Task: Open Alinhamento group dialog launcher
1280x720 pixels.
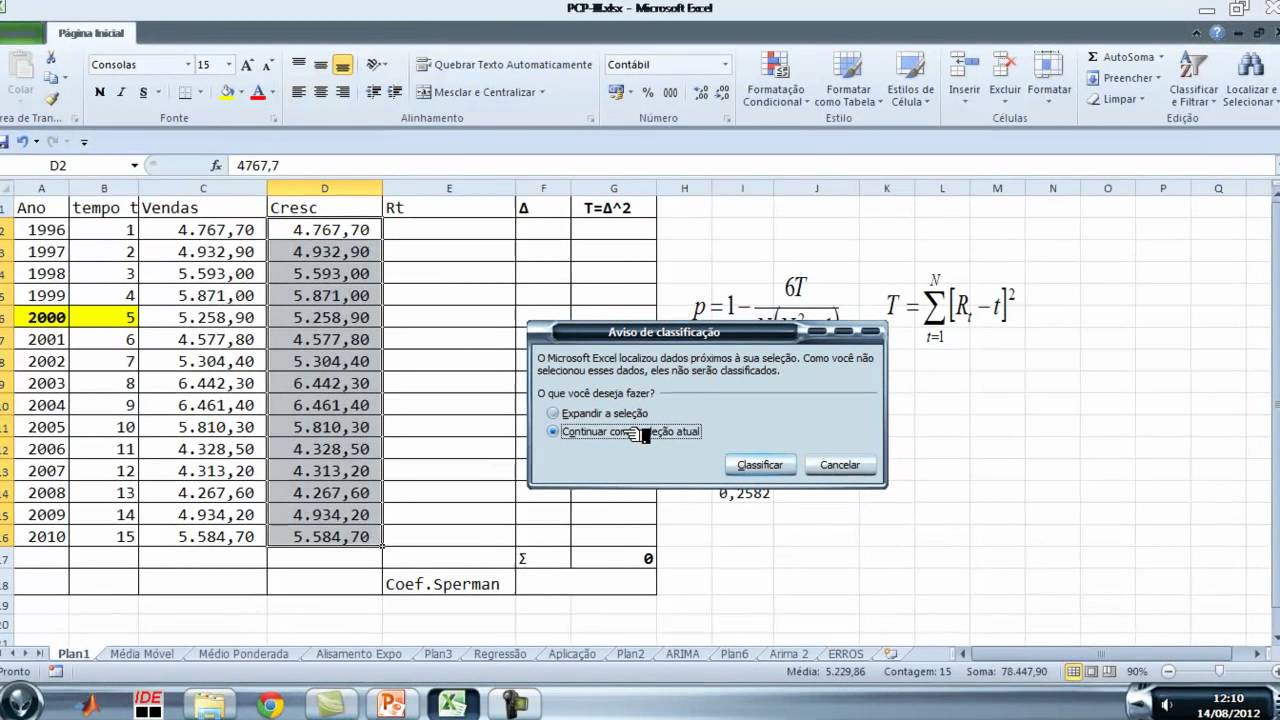Action: point(589,118)
